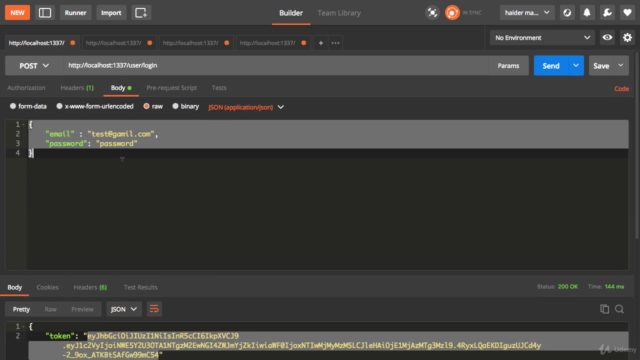
Task: Click the 144 ms time value
Action: tap(614, 287)
